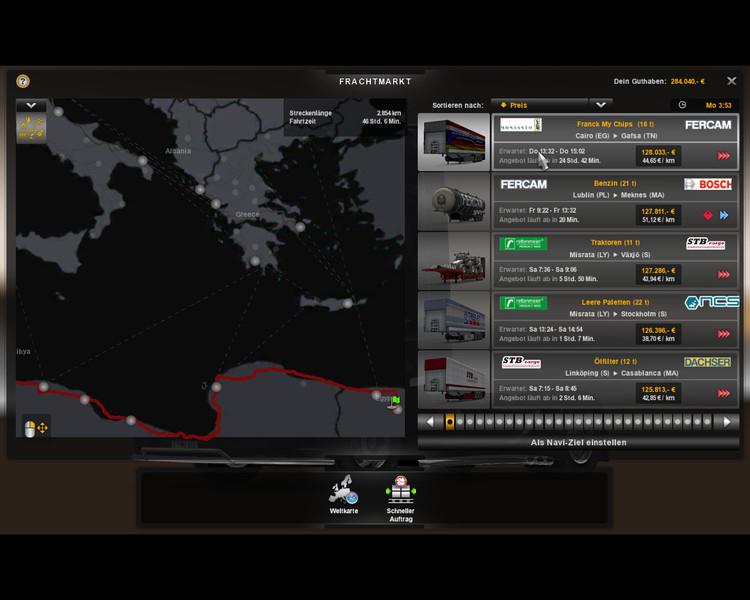Click red arrows on Franck My Chips job

723,155
